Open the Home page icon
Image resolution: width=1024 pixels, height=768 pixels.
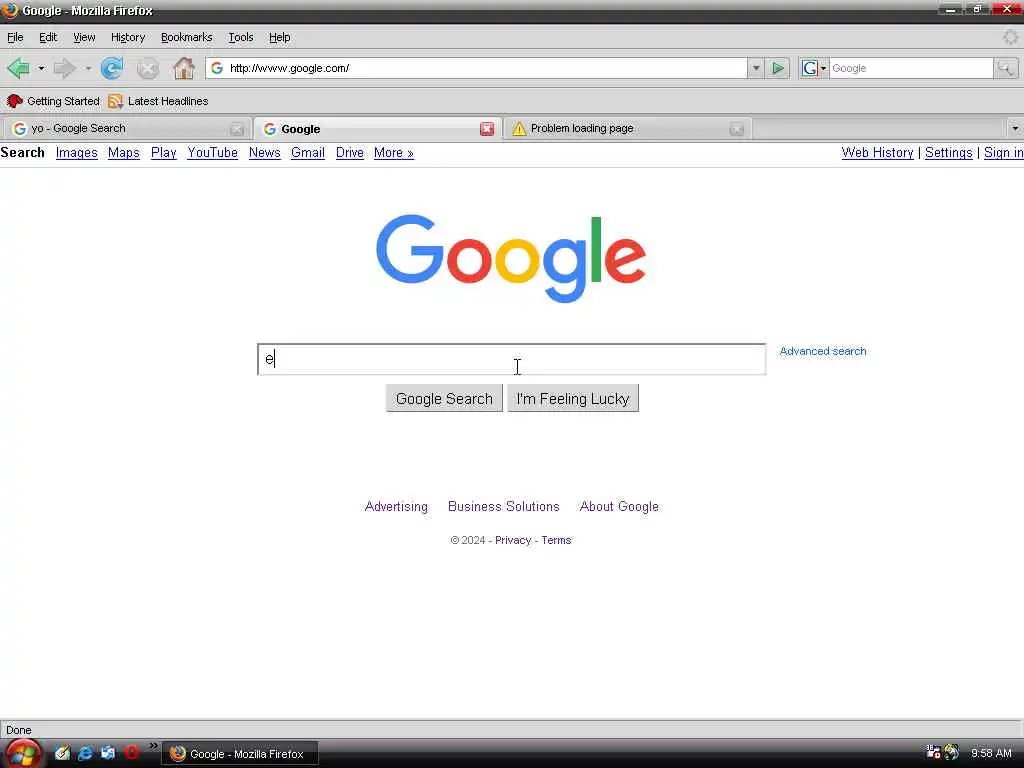[184, 68]
